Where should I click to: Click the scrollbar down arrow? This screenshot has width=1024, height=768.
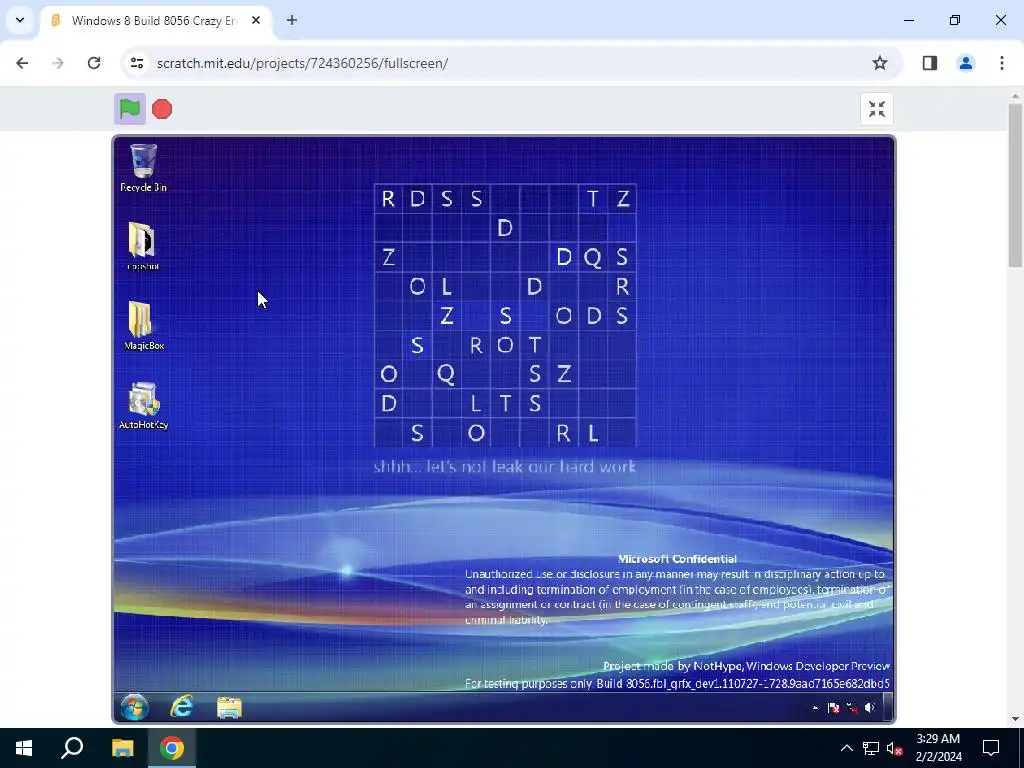(x=1015, y=719)
